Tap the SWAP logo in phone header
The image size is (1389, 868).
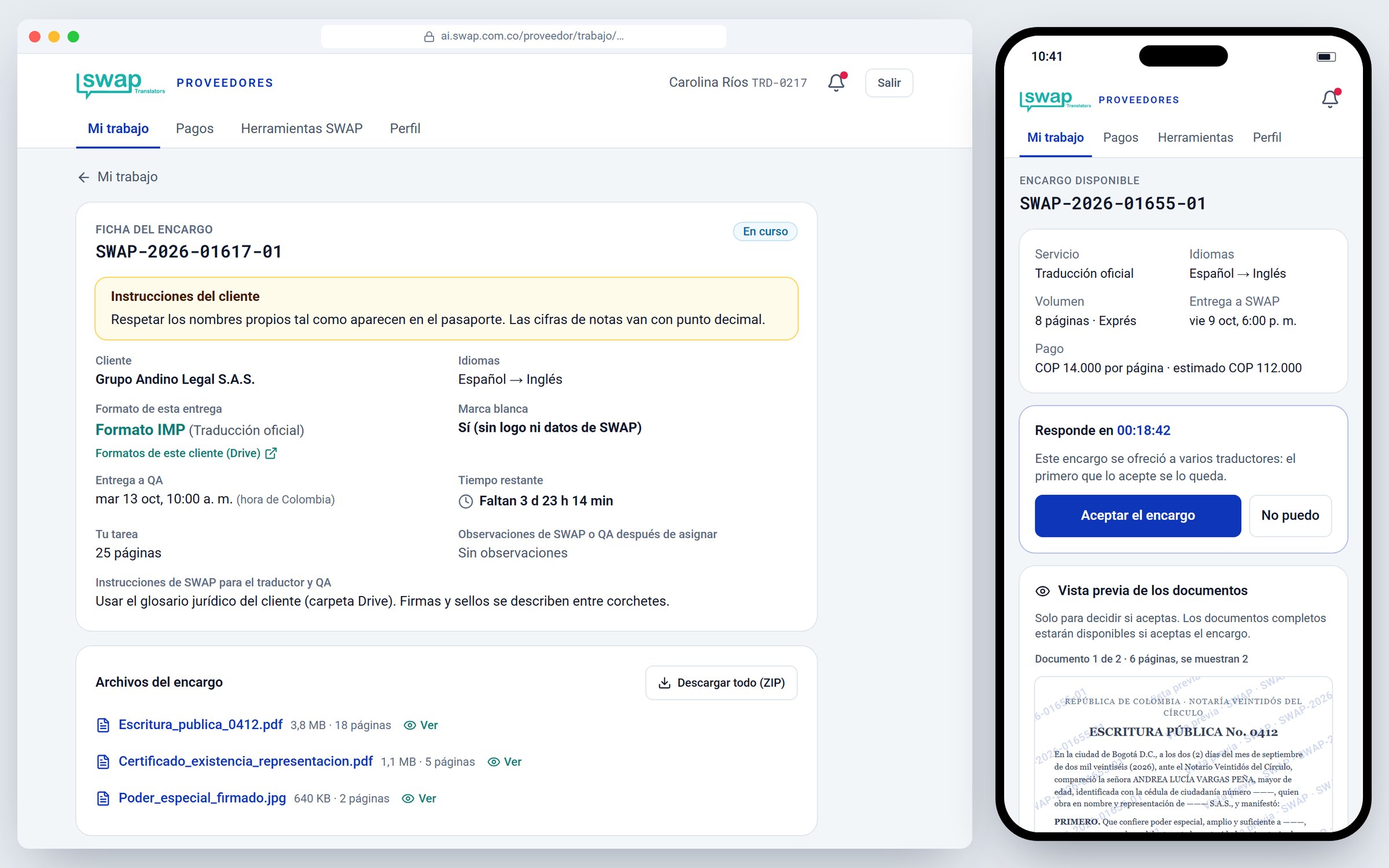coord(1054,100)
